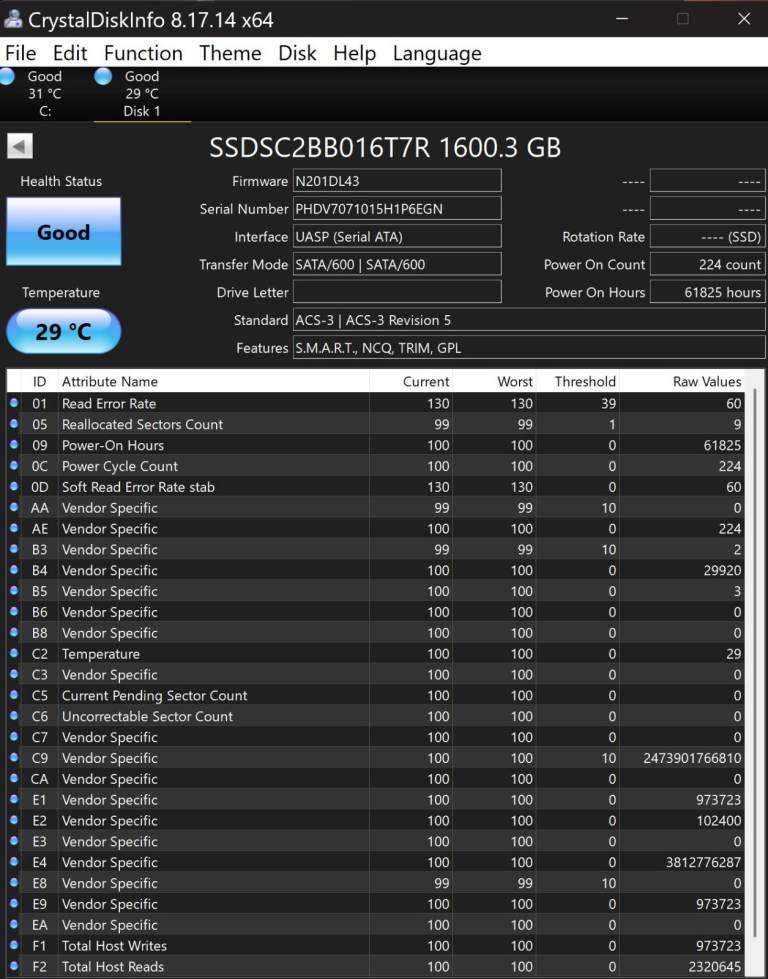Click status dot for Read Error Rate
Screen dimensions: 768x979
tap(14, 403)
